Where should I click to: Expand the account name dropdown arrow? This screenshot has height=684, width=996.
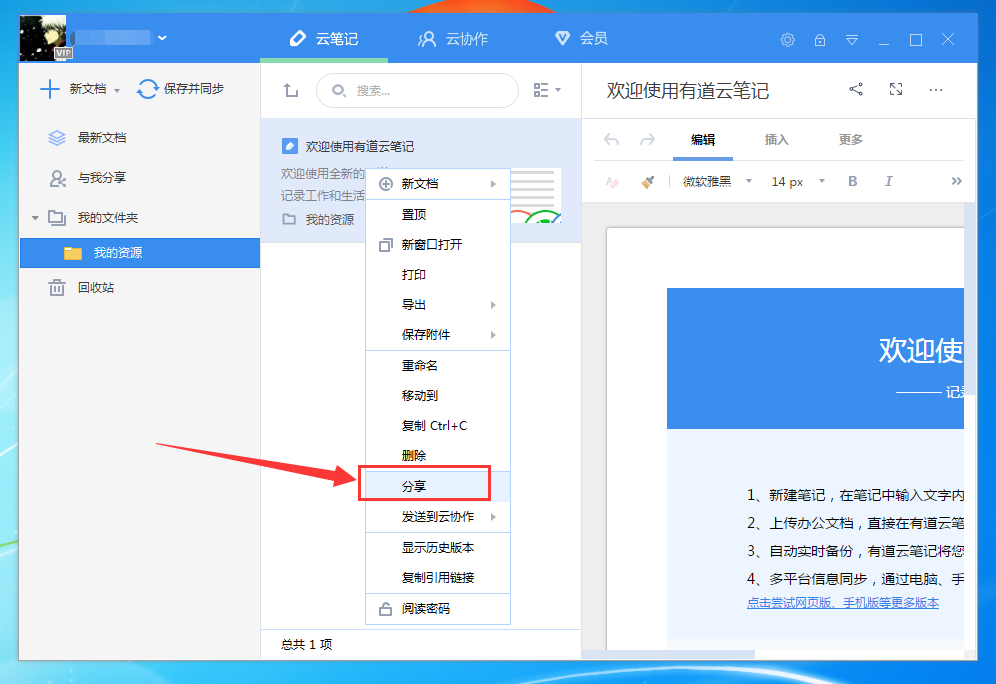(163, 38)
